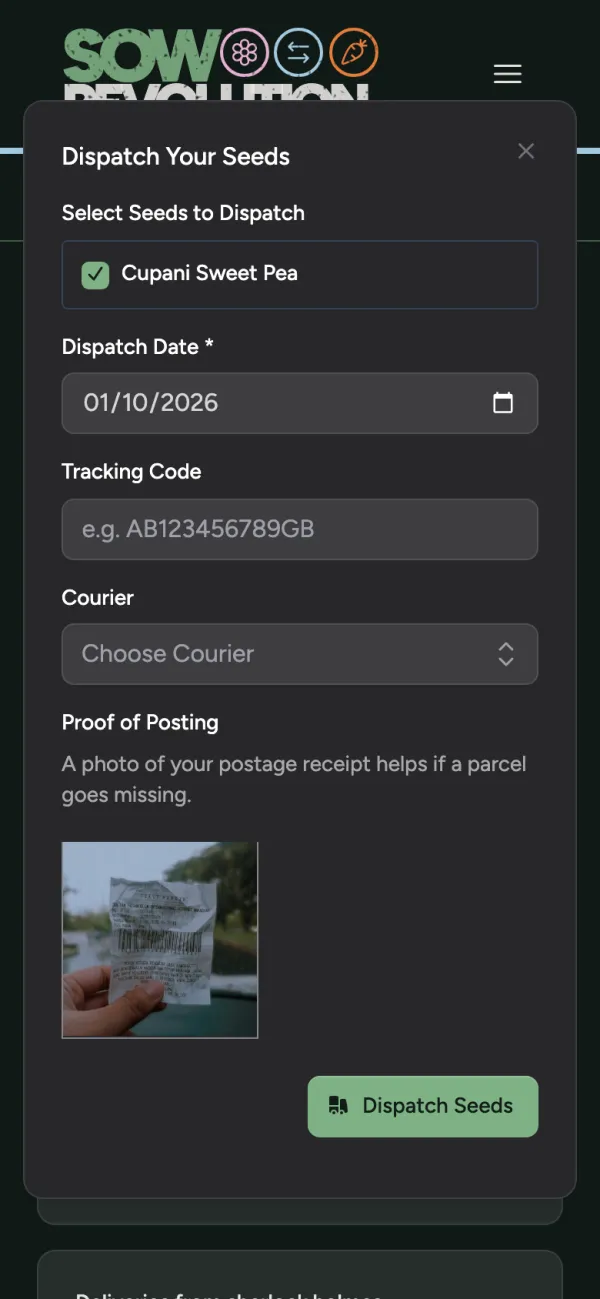Image resolution: width=600 pixels, height=1299 pixels.
Task: Click the Courier dropdown up-down arrows
Action: coord(506,654)
